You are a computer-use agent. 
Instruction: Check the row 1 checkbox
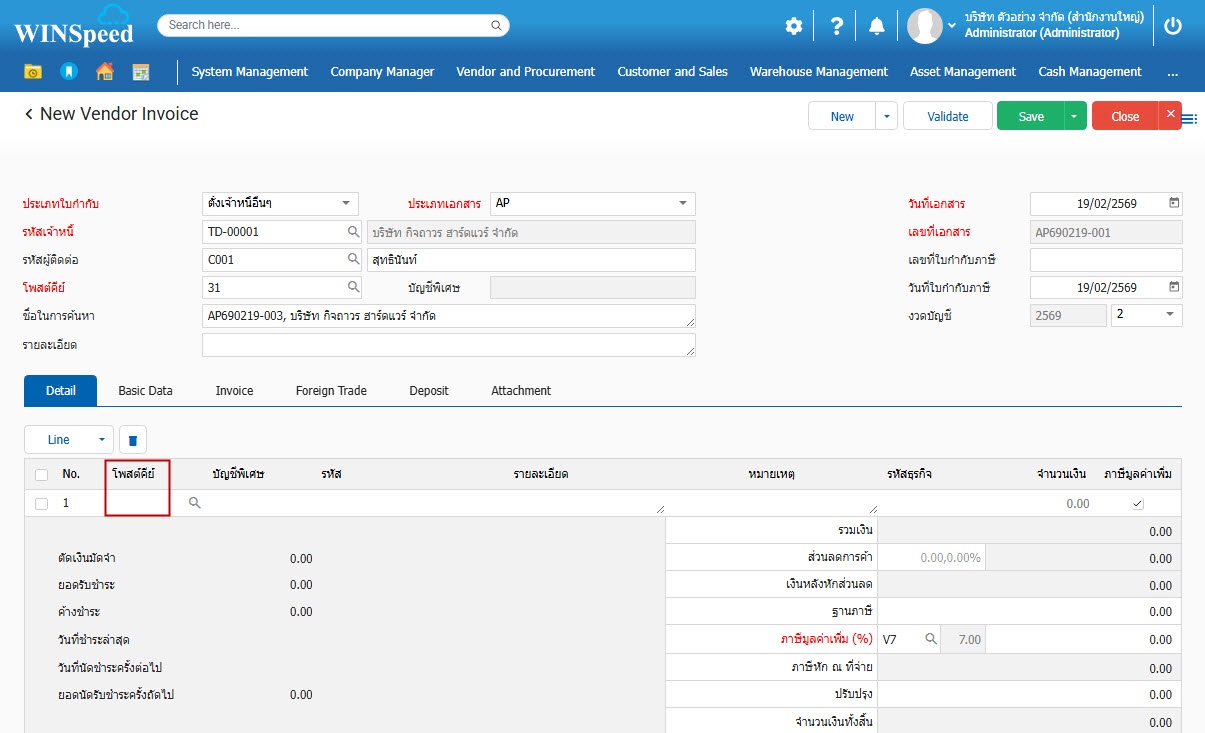click(x=41, y=503)
